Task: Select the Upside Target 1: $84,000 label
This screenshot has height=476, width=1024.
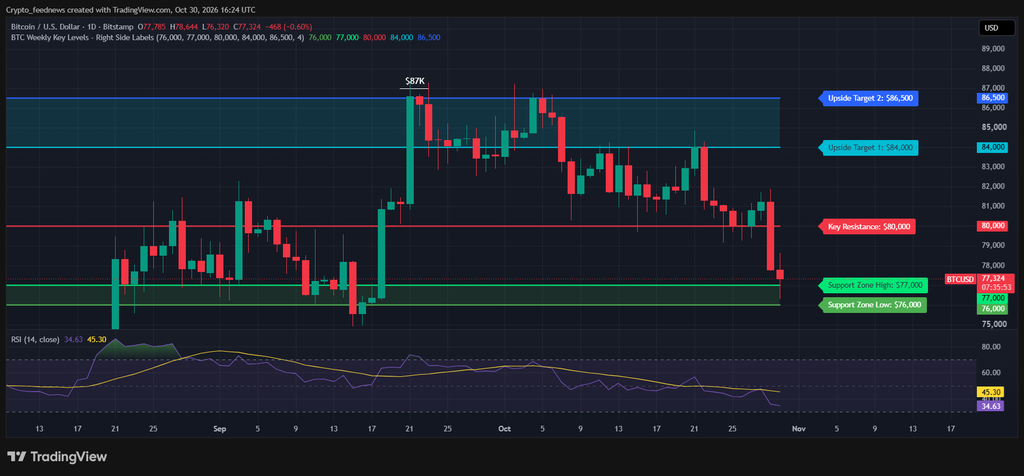Action: pos(869,148)
